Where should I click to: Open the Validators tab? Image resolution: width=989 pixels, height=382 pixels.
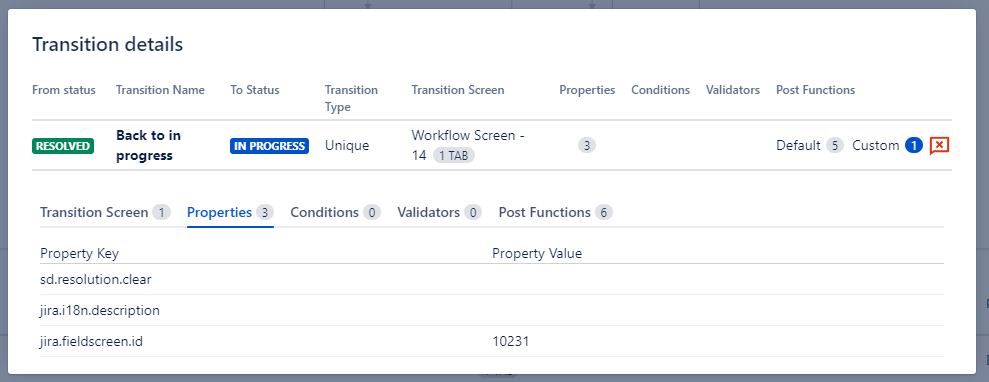[440, 212]
